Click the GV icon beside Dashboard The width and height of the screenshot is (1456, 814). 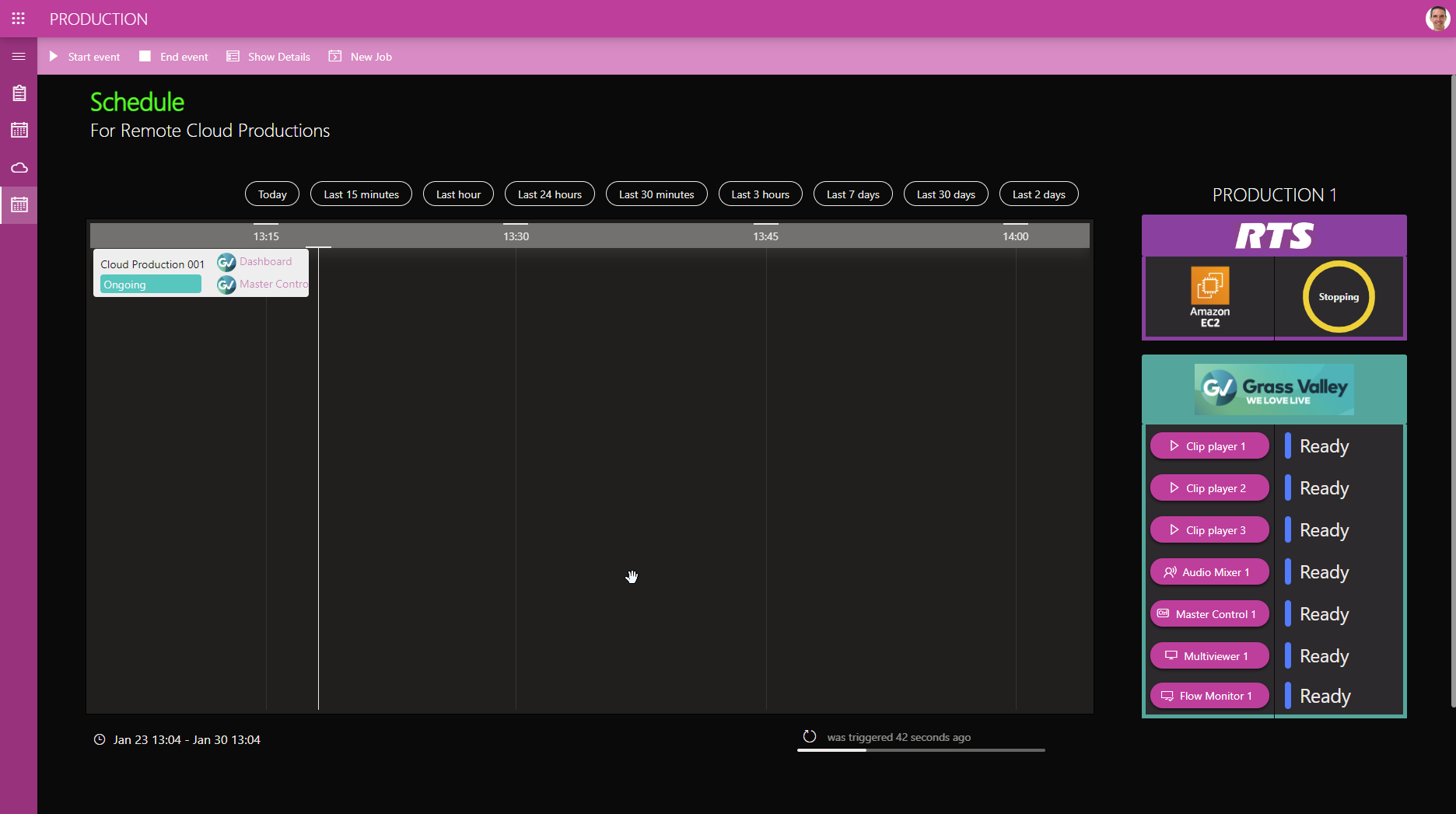pos(226,262)
